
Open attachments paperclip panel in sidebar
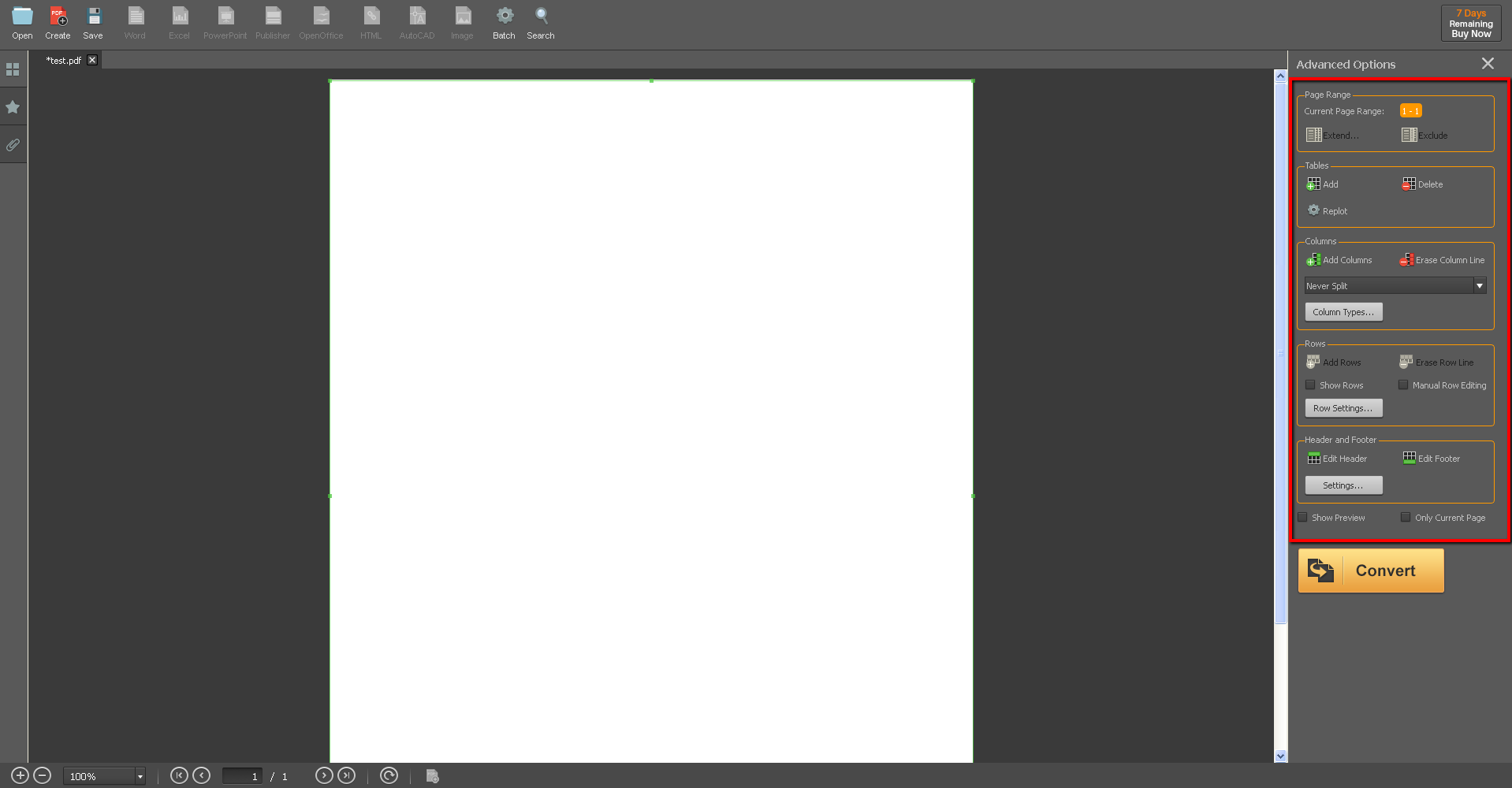pos(13,145)
